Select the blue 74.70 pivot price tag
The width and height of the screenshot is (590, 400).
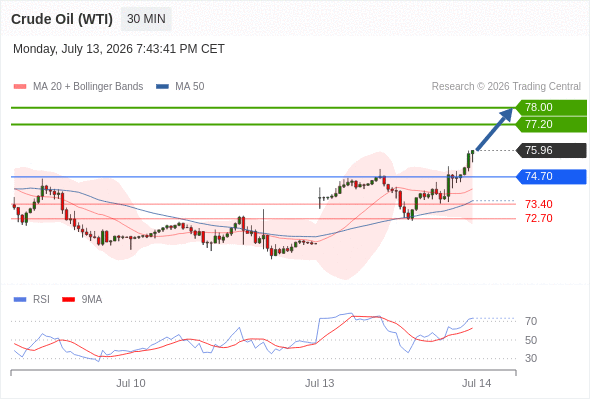[551, 176]
